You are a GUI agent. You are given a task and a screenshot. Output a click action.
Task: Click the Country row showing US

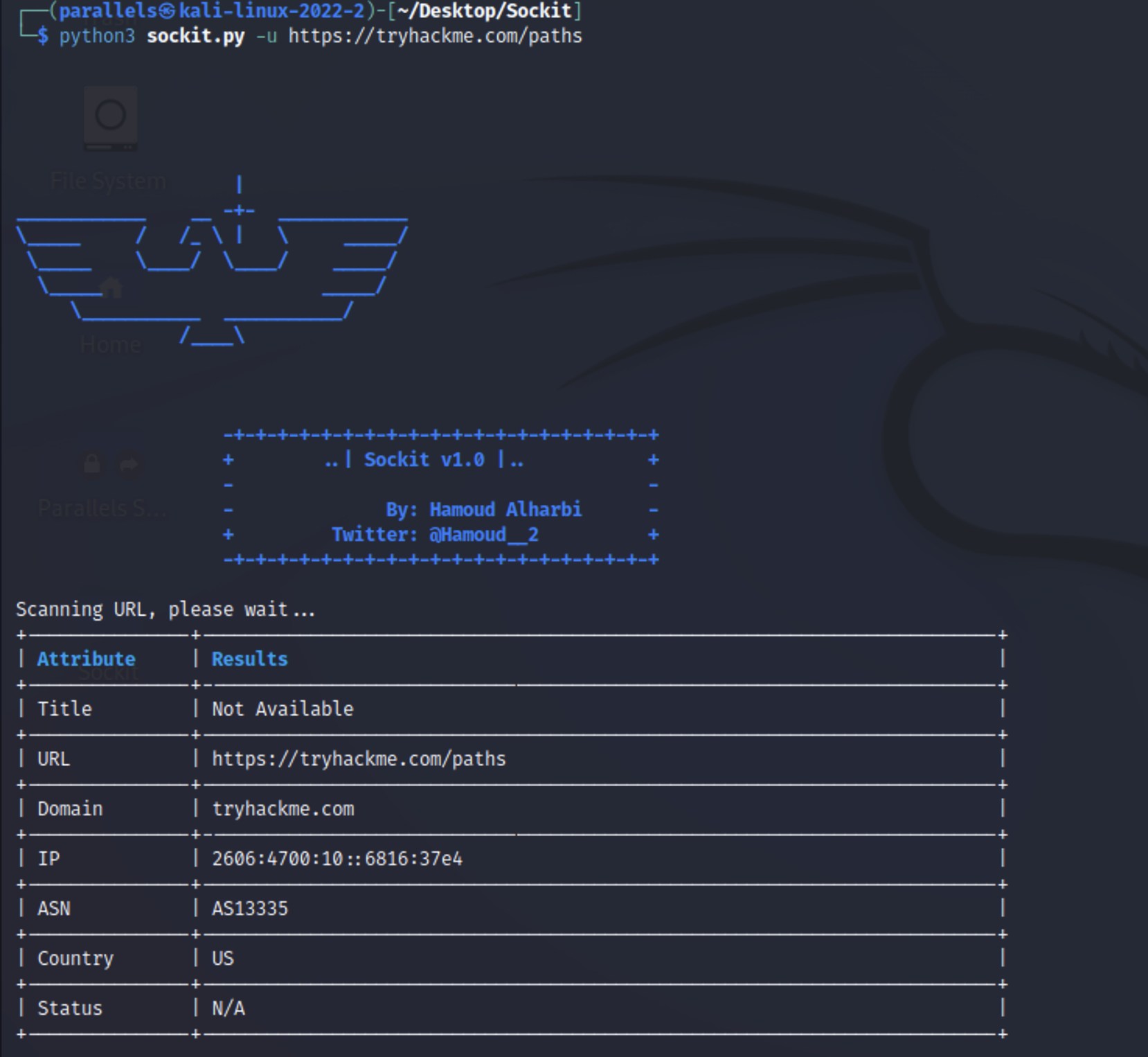pyautogui.click(x=223, y=959)
